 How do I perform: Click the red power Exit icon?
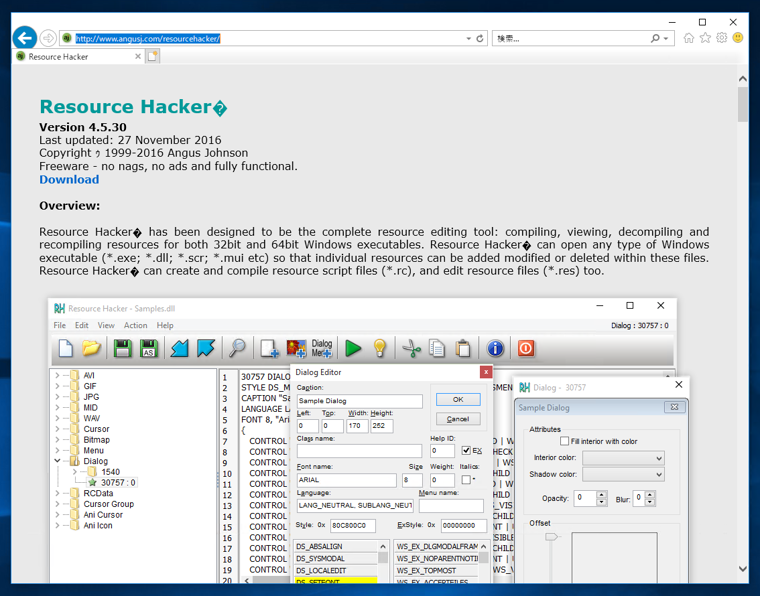(x=526, y=348)
